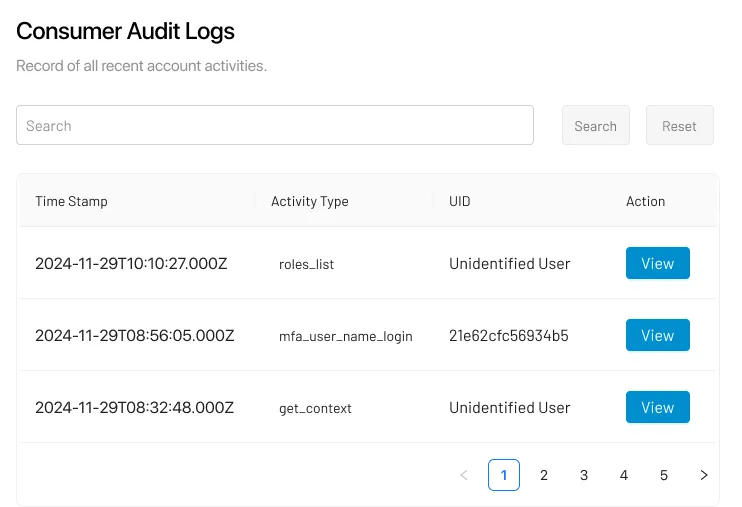The image size is (742, 507).
Task: Open pagination page 5
Action: click(663, 475)
